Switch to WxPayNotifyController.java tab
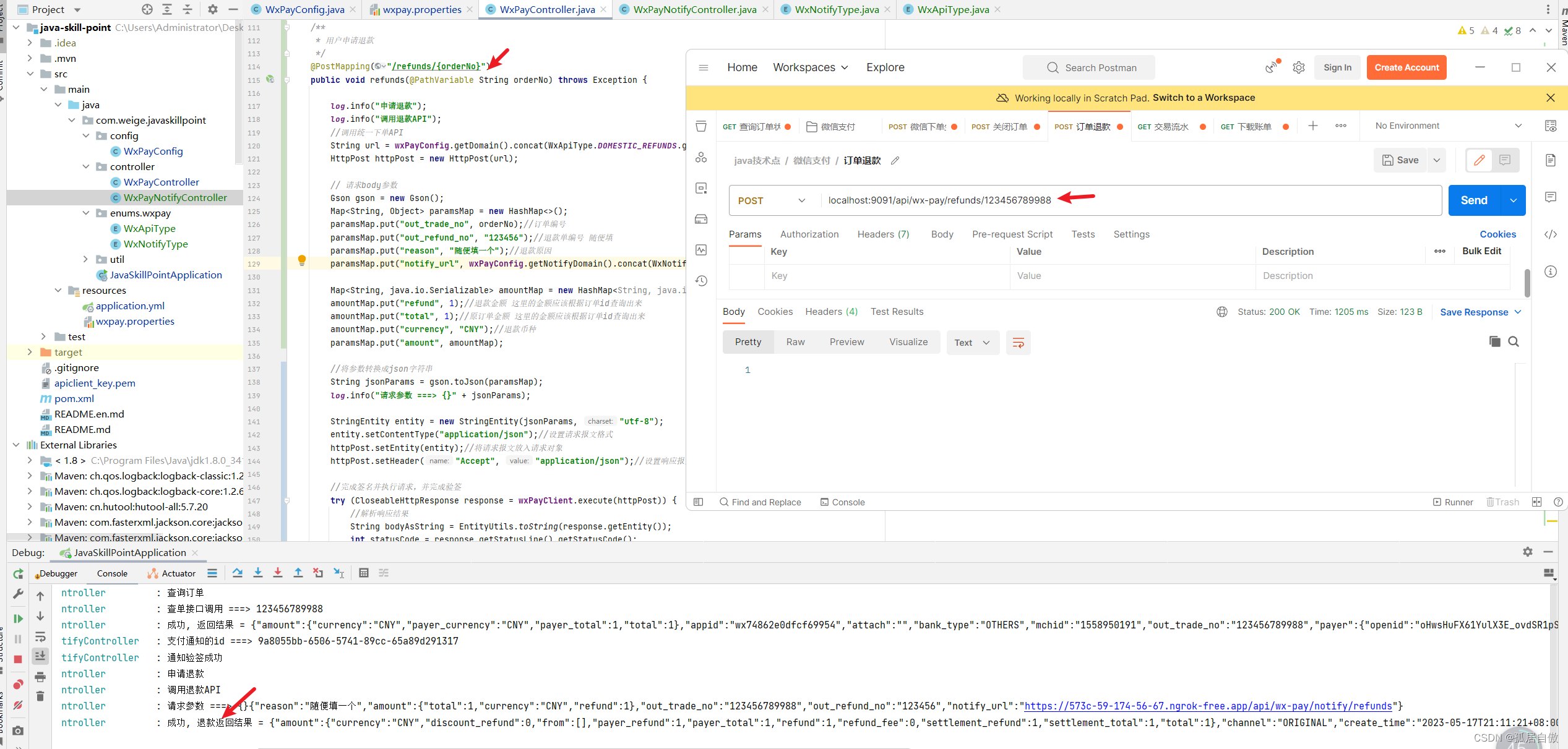The height and width of the screenshot is (749, 1568). [x=694, y=9]
